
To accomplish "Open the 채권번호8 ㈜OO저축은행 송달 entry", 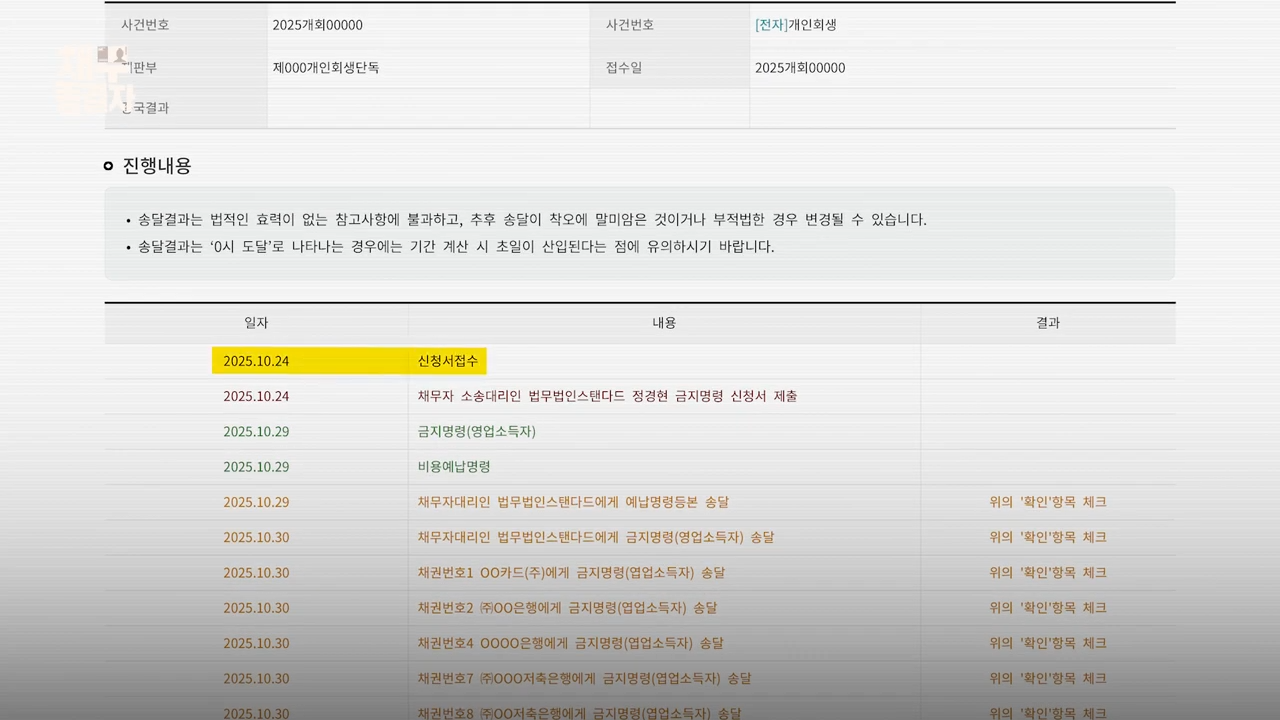I will point(579,713).
